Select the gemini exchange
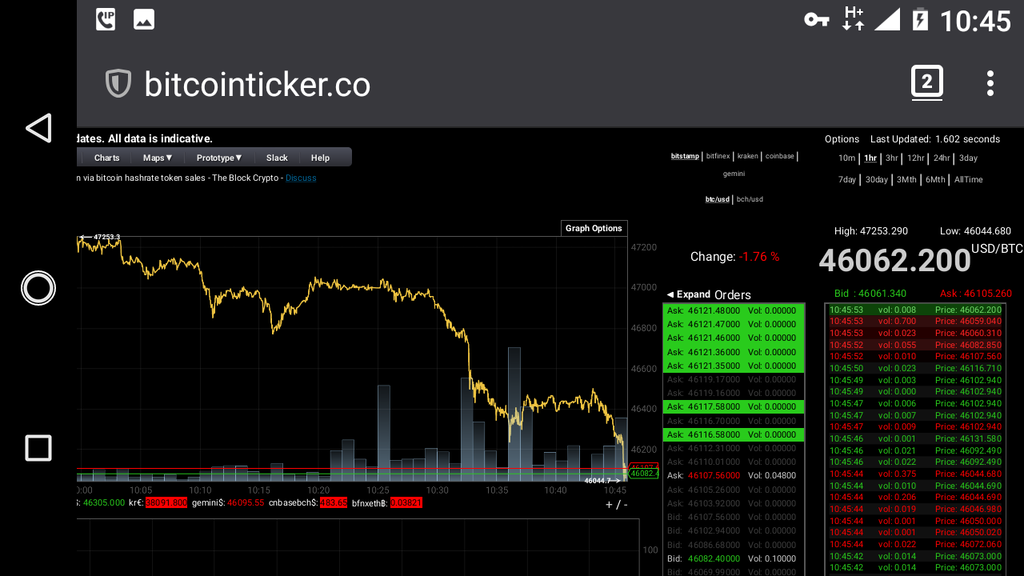The image size is (1024, 576). tap(734, 174)
